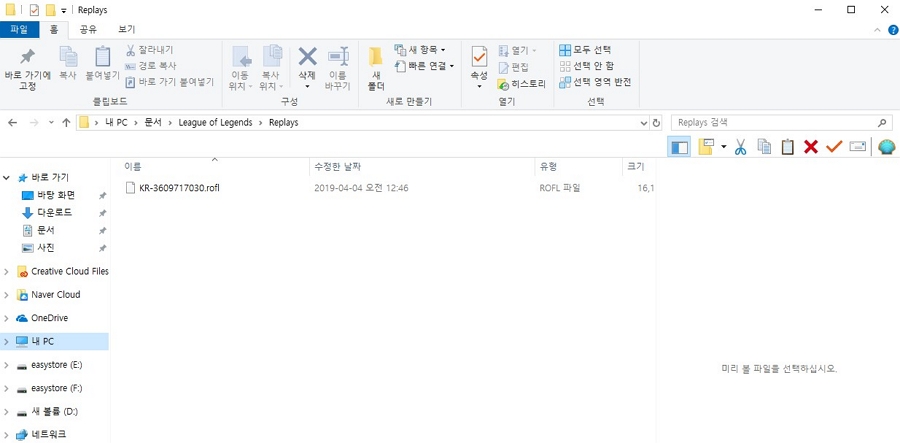Image resolution: width=900 pixels, height=443 pixels.
Task: Open the 파일 menu tab
Action: tap(19, 29)
